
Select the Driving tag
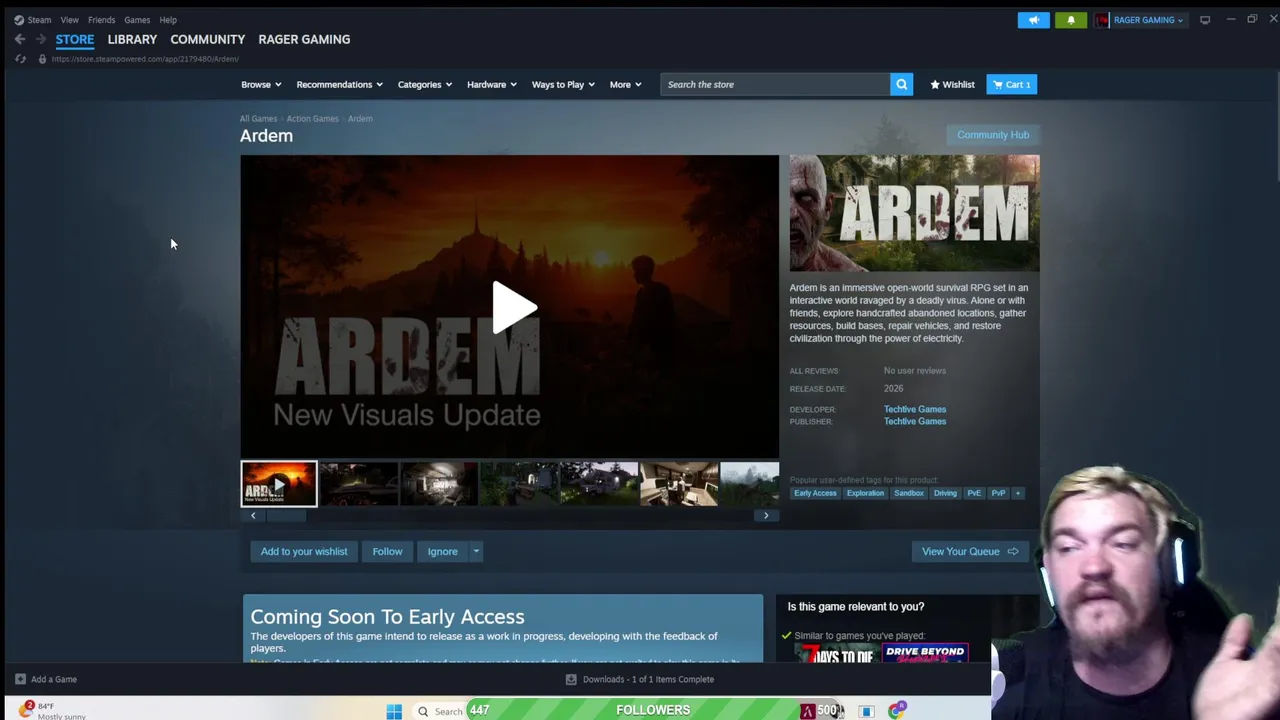(945, 493)
